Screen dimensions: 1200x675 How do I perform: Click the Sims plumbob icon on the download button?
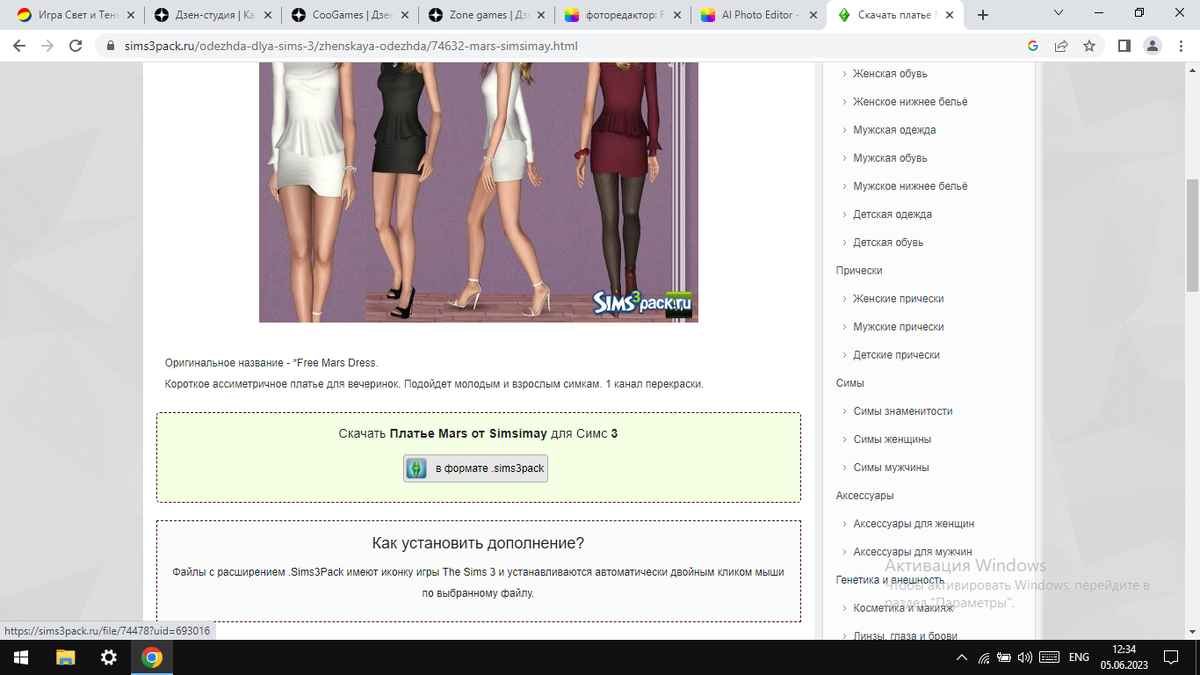[x=416, y=468]
